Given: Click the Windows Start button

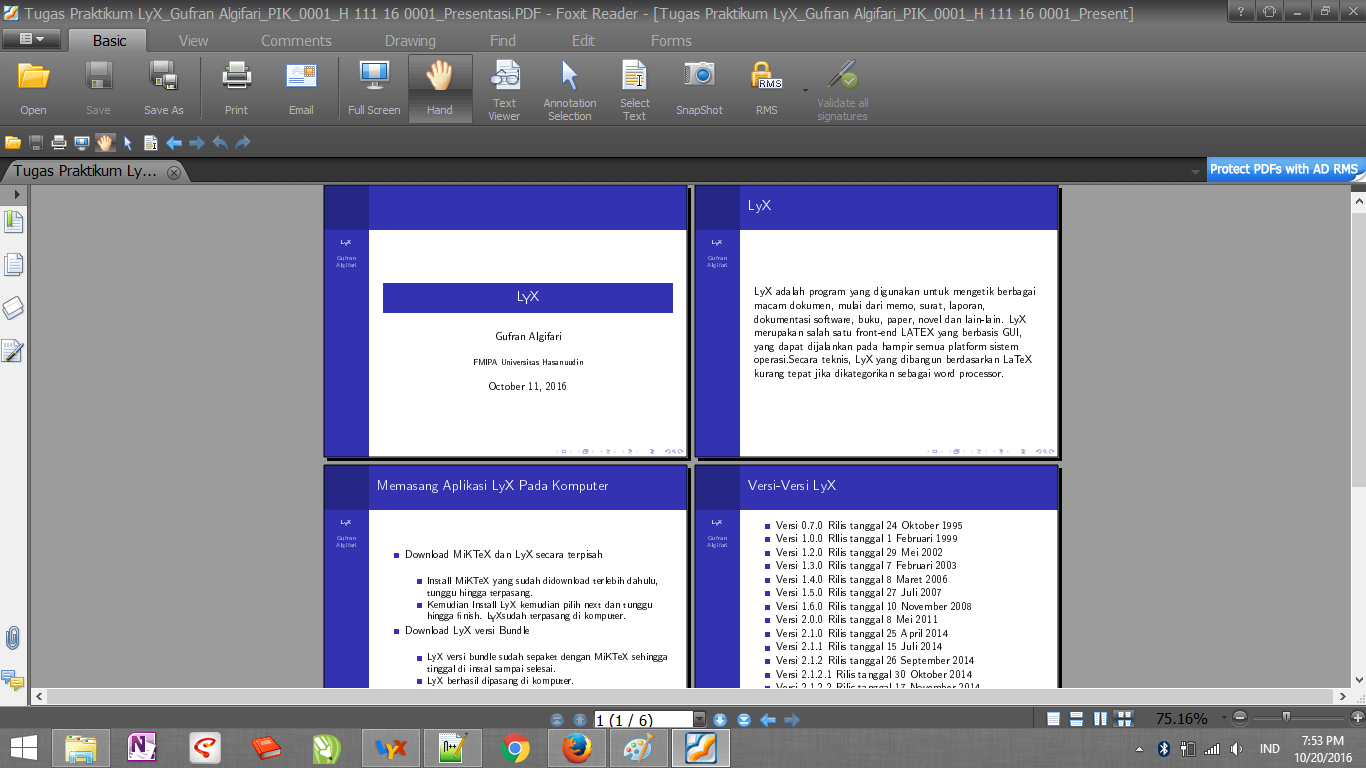Looking at the screenshot, I should click(x=24, y=748).
